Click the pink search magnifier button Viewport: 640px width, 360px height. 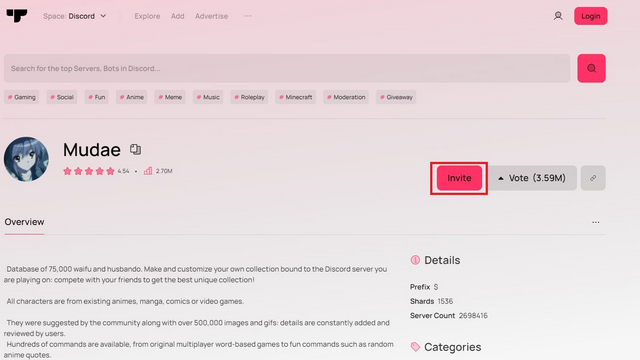[591, 68]
